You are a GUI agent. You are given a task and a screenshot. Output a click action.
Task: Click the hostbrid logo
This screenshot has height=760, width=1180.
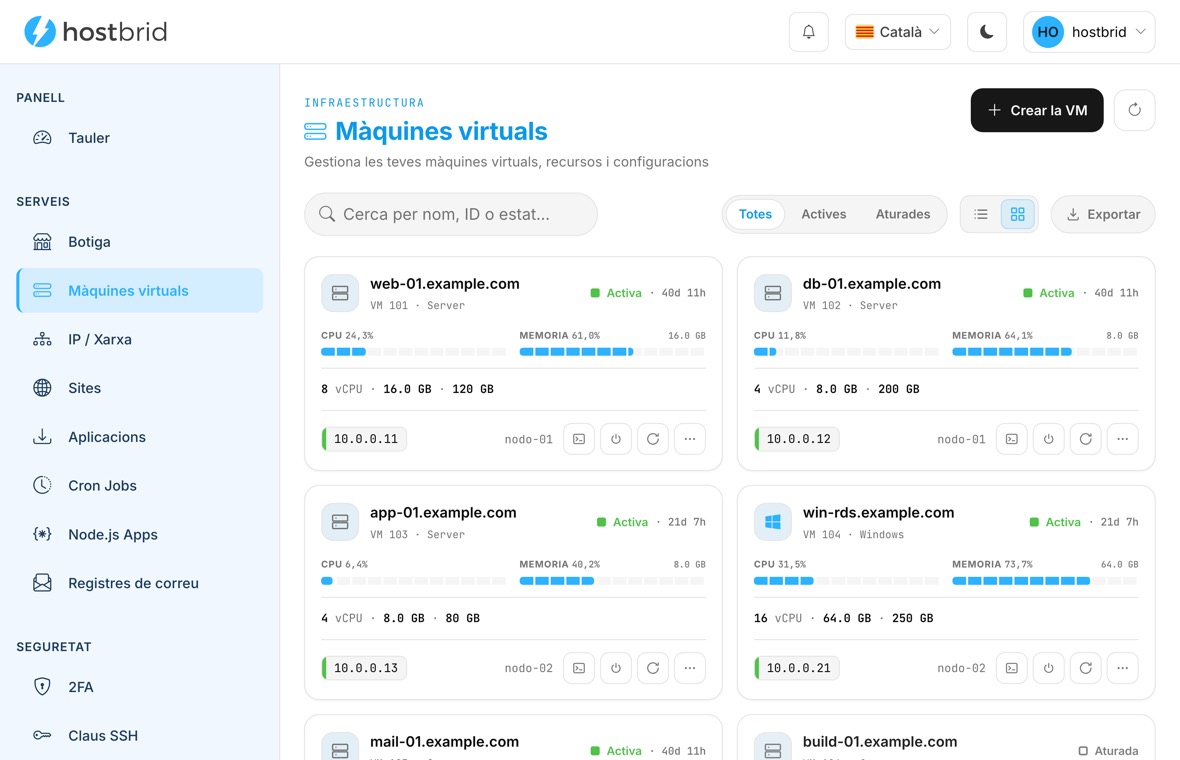click(x=96, y=32)
